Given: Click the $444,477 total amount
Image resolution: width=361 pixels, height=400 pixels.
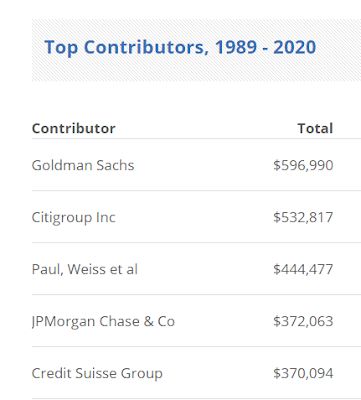Looking at the screenshot, I should (x=303, y=269).
